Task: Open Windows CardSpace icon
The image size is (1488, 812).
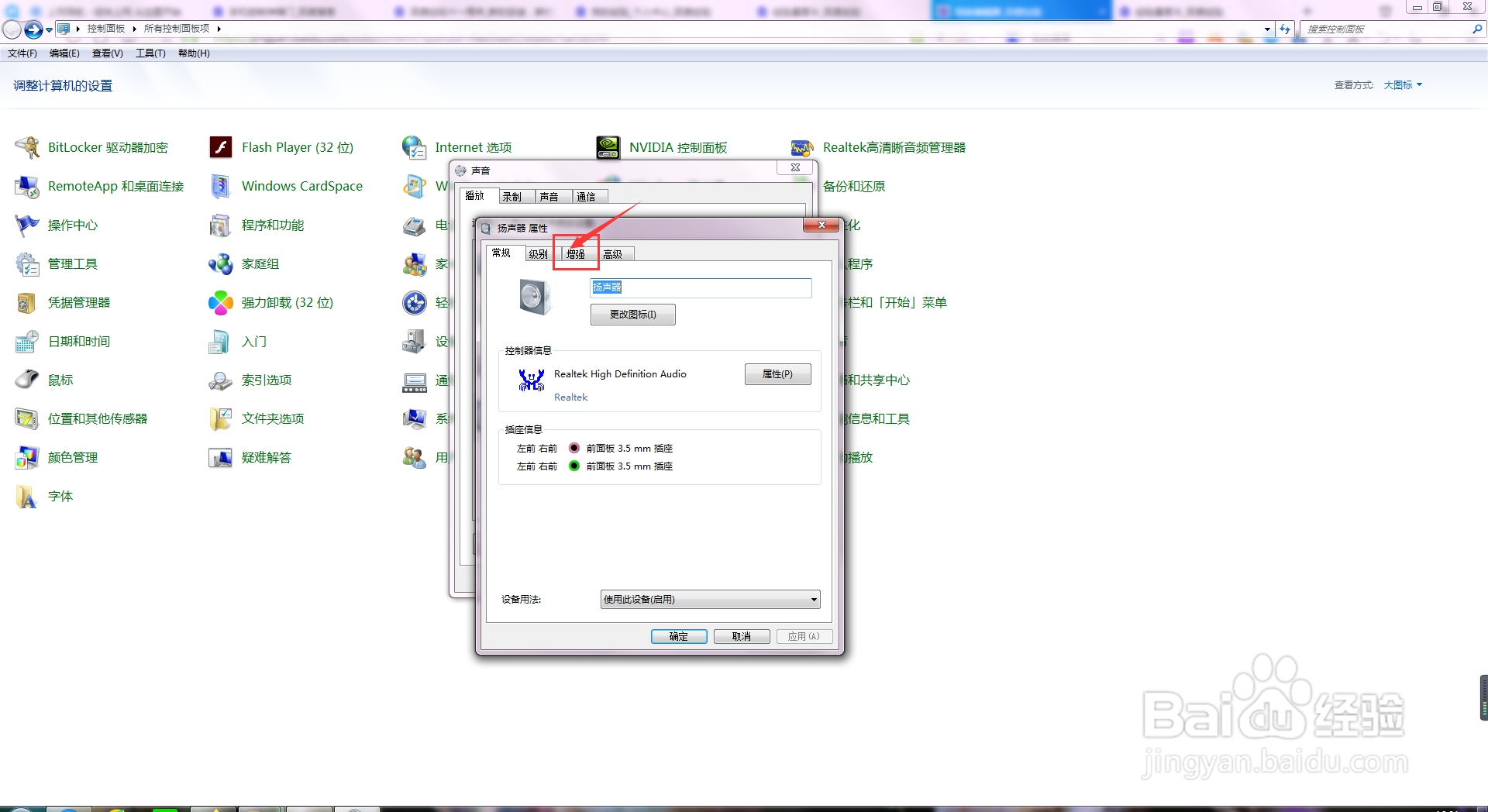Action: click(x=221, y=186)
